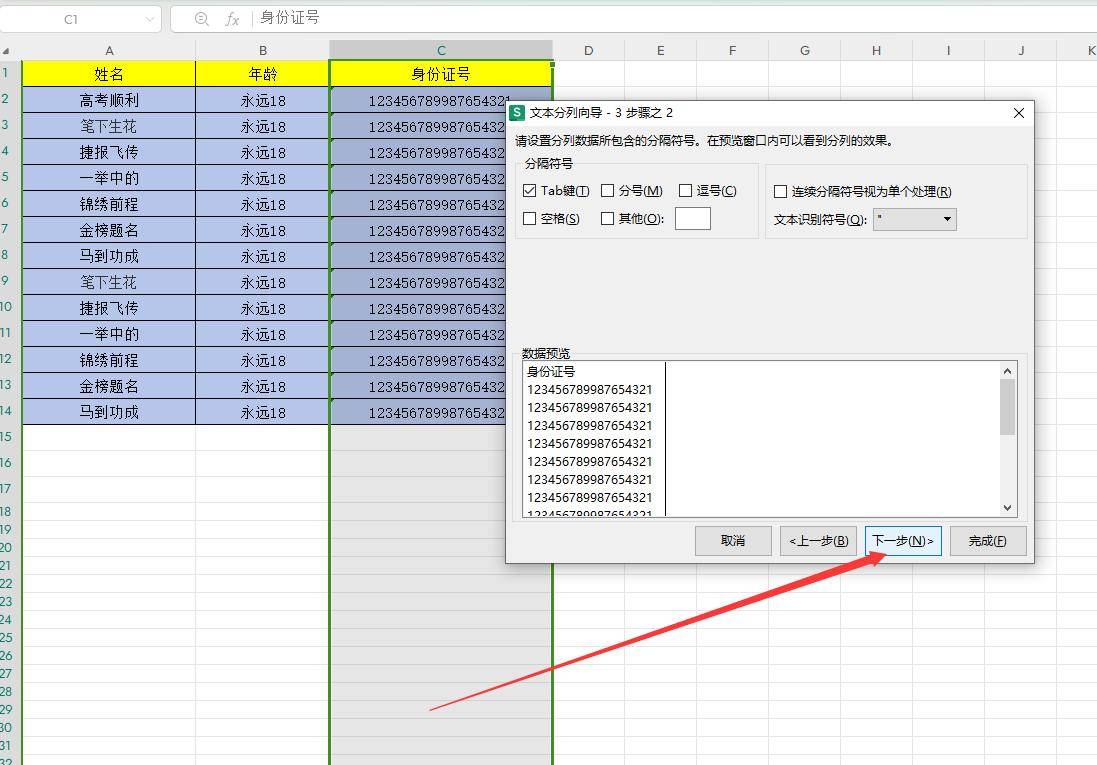
Task: Click 笔下生花 cell in row 9
Action: [109, 283]
